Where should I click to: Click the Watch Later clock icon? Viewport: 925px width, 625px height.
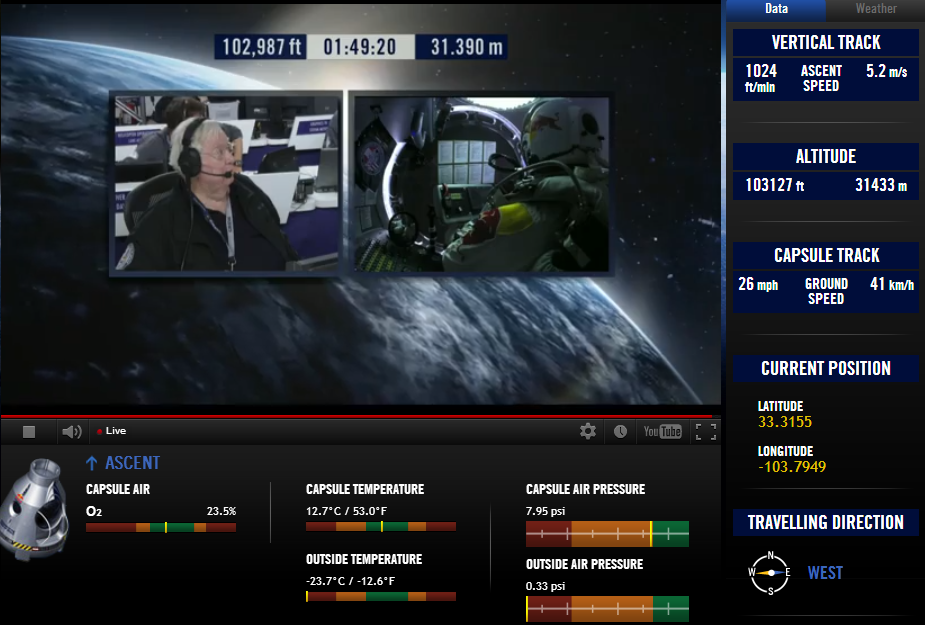pos(620,431)
